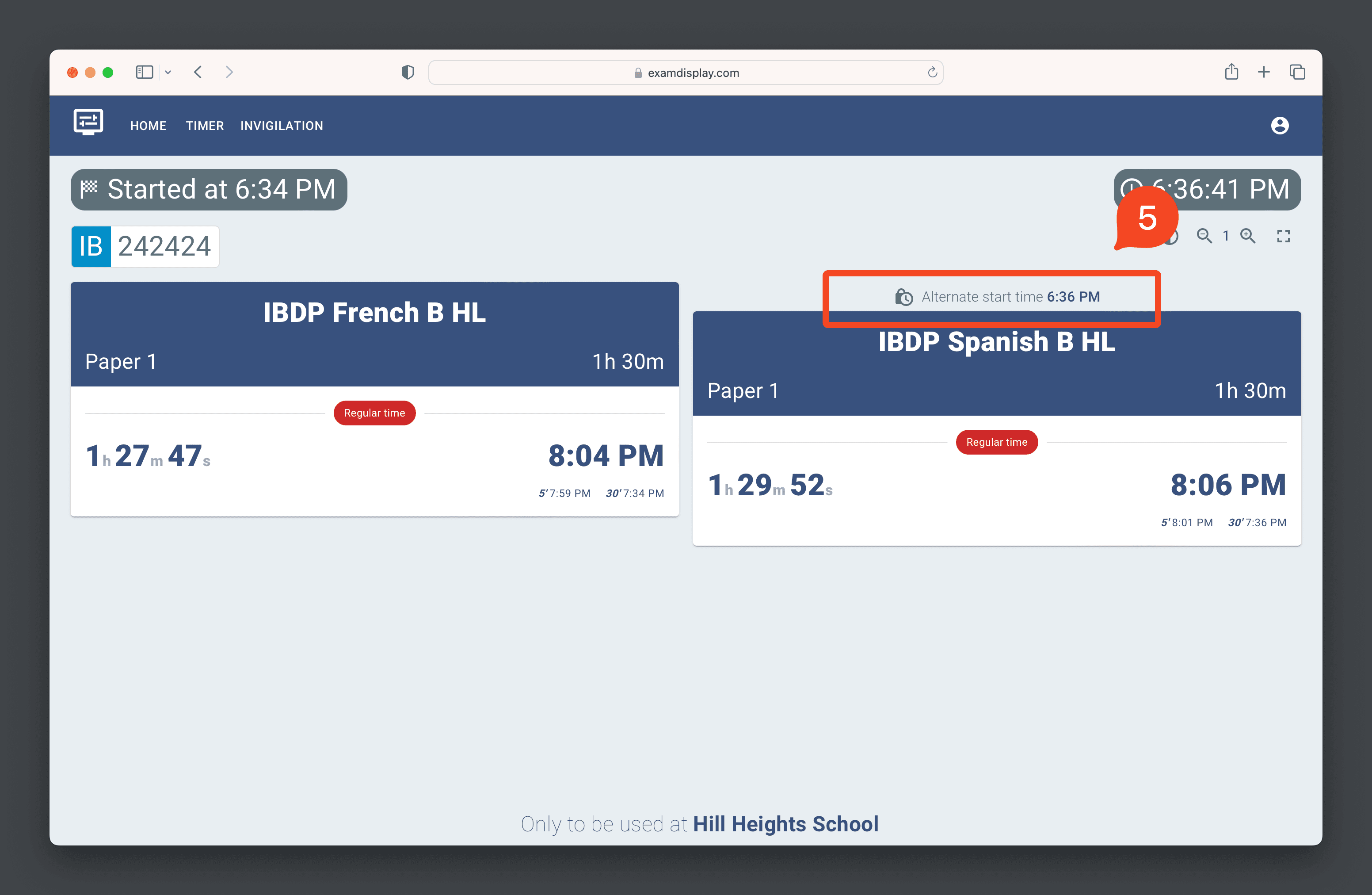
Task: Click the Hill Heights School footer text
Action: 785,824
